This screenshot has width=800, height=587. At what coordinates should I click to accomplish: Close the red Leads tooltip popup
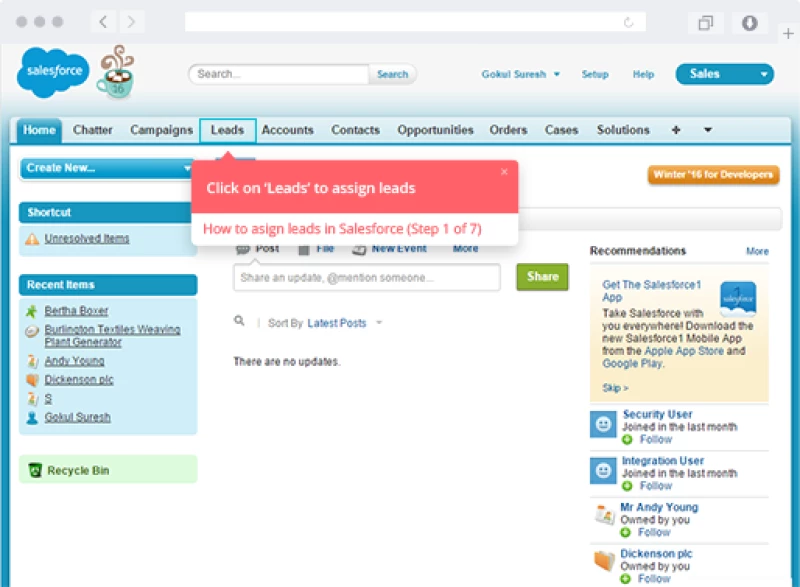click(x=504, y=172)
